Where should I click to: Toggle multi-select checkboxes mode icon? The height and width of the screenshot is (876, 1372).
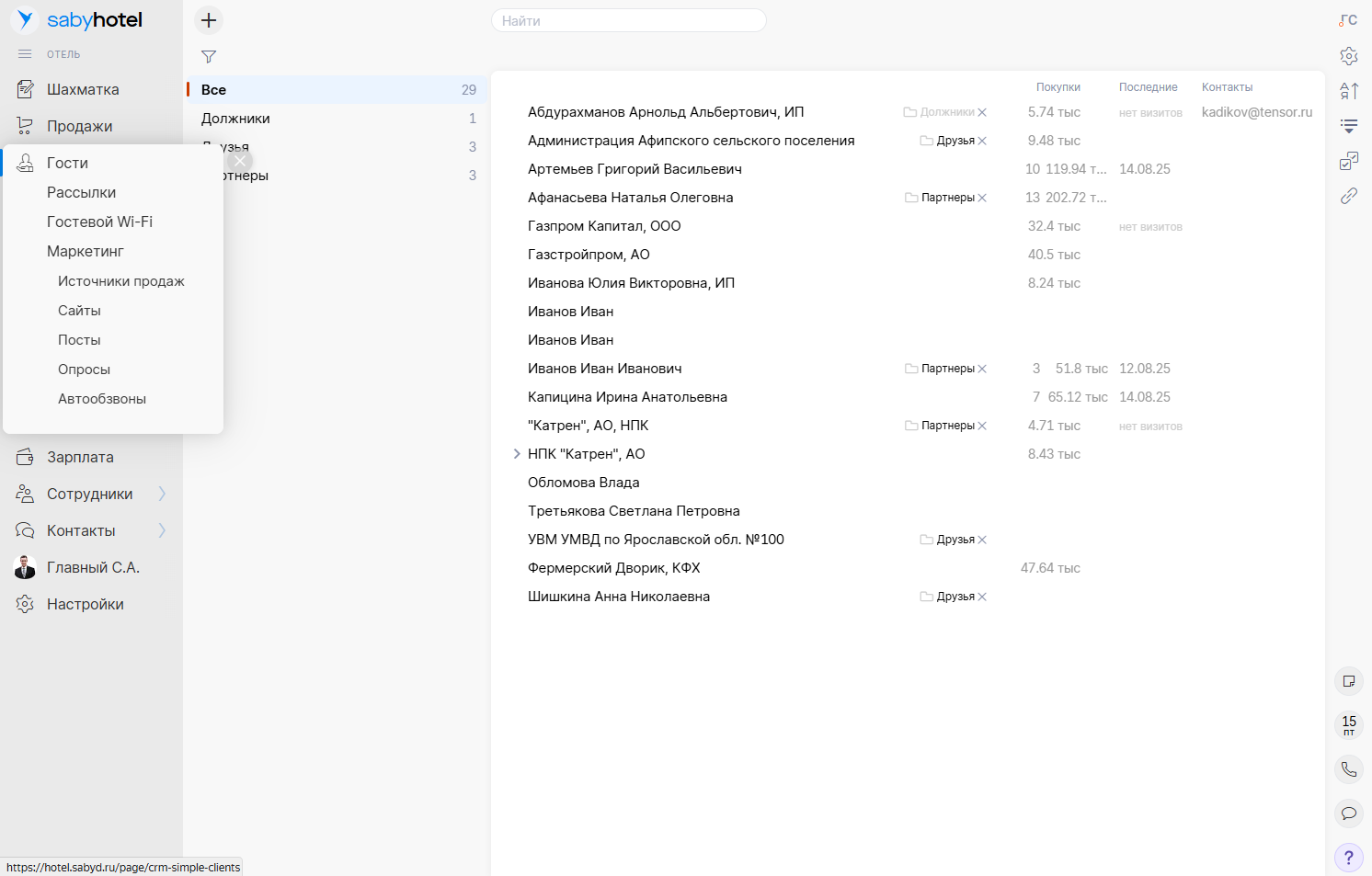(x=1349, y=162)
